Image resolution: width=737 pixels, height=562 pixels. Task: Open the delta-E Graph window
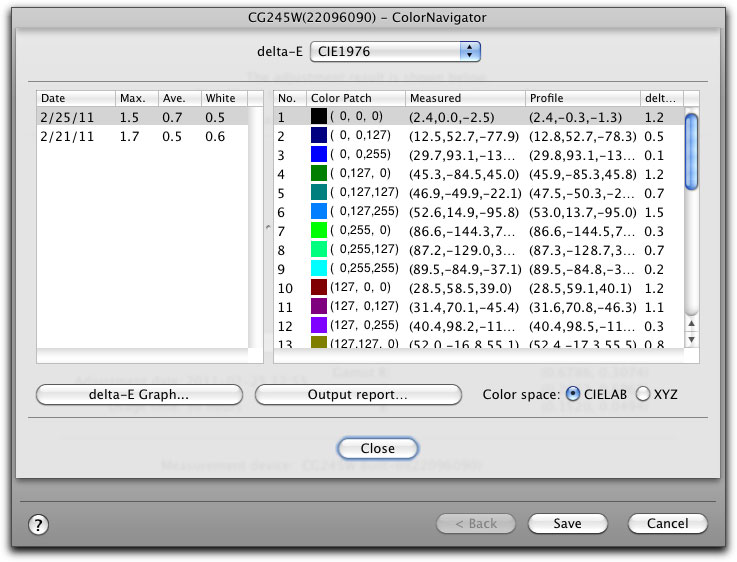[x=139, y=394]
